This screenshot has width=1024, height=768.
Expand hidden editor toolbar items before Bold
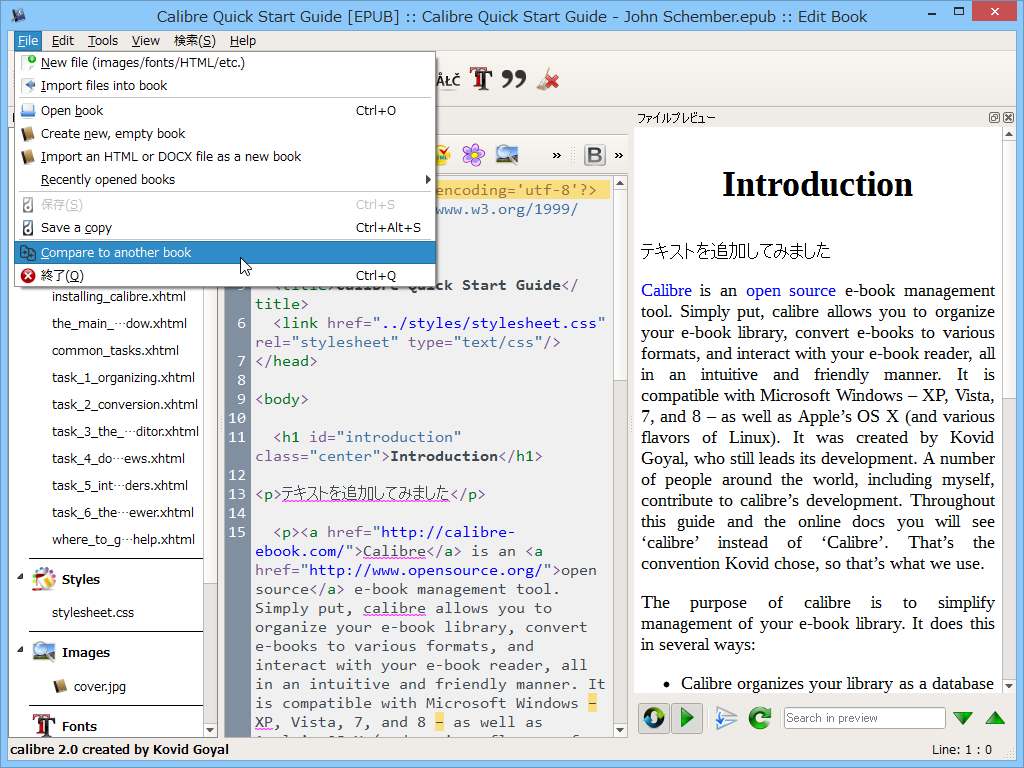[x=556, y=155]
